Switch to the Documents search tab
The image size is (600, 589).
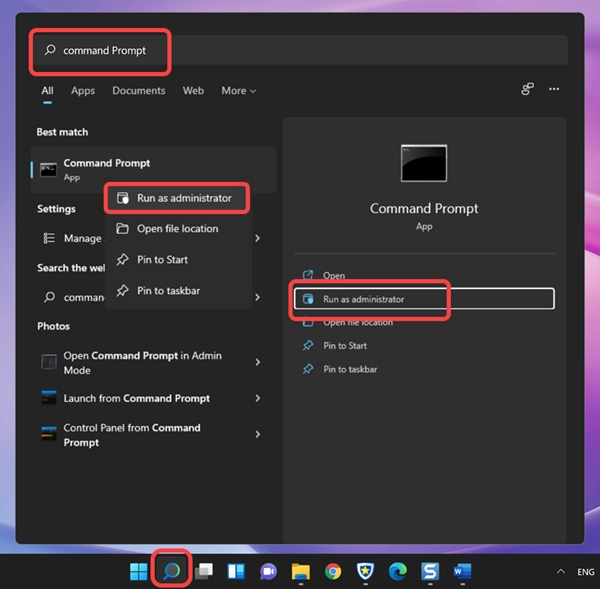click(x=138, y=91)
